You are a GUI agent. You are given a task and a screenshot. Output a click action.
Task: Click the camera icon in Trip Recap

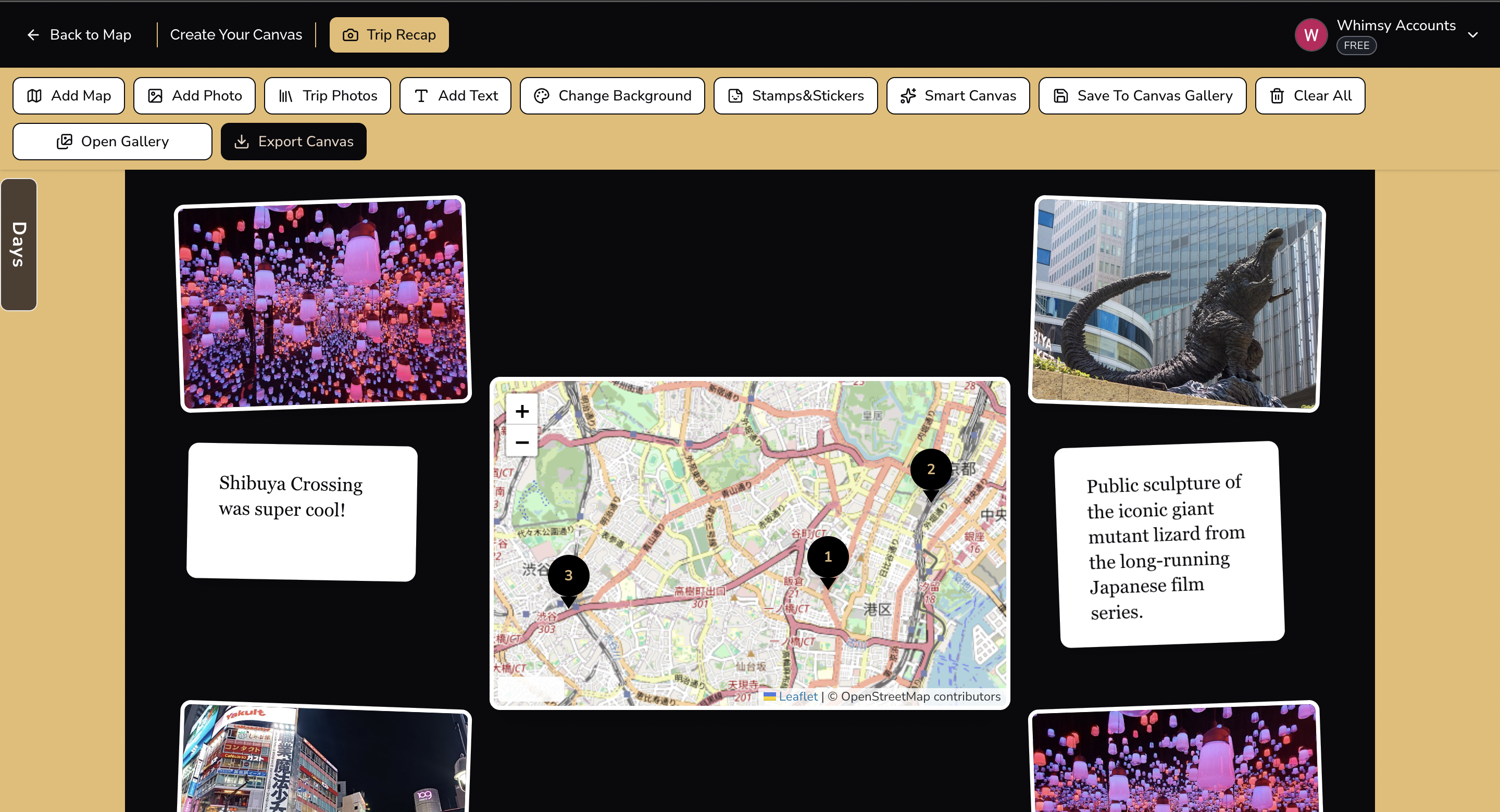351,35
